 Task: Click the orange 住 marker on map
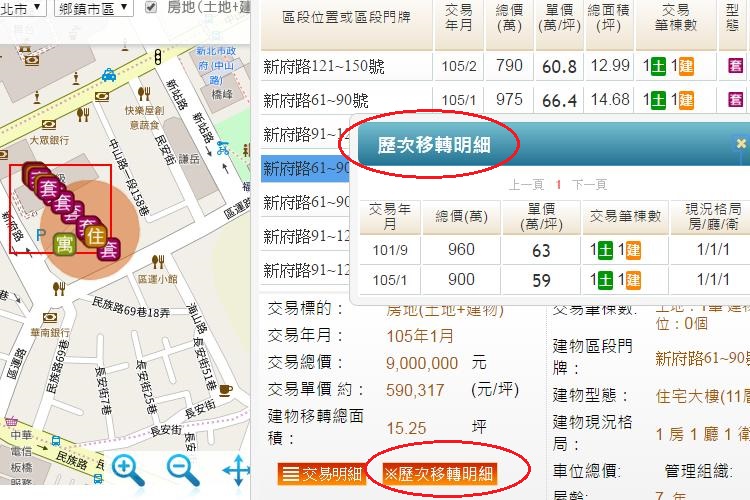click(x=95, y=236)
